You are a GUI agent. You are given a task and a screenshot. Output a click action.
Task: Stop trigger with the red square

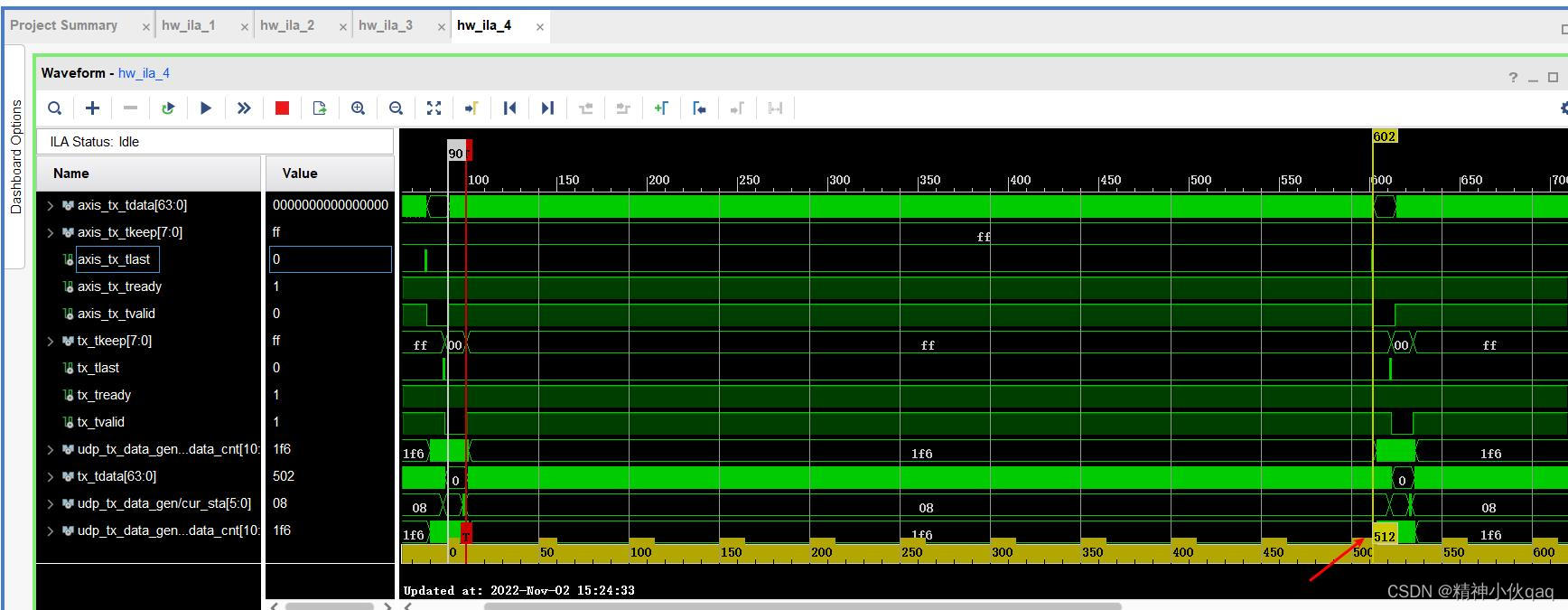[x=282, y=108]
